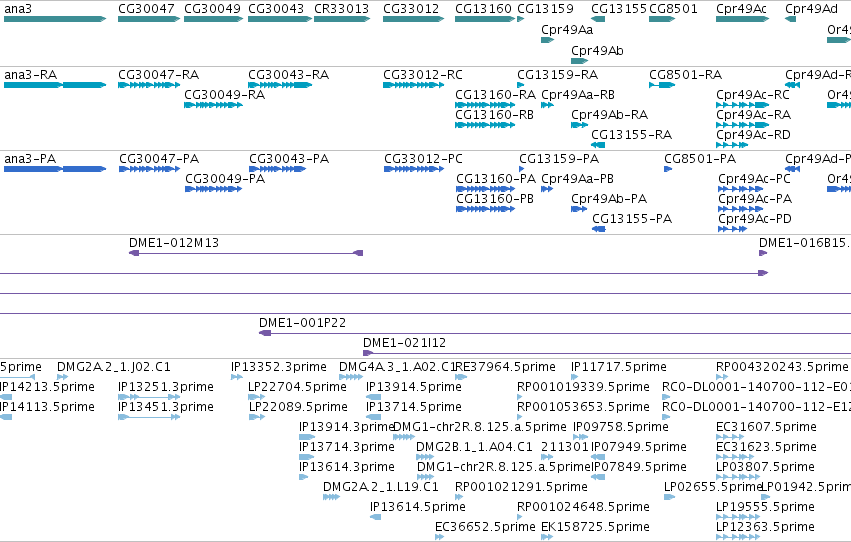The image size is (851, 542).
Task: Click the IP09758.5prime EST feature
Action: click(x=580, y=437)
